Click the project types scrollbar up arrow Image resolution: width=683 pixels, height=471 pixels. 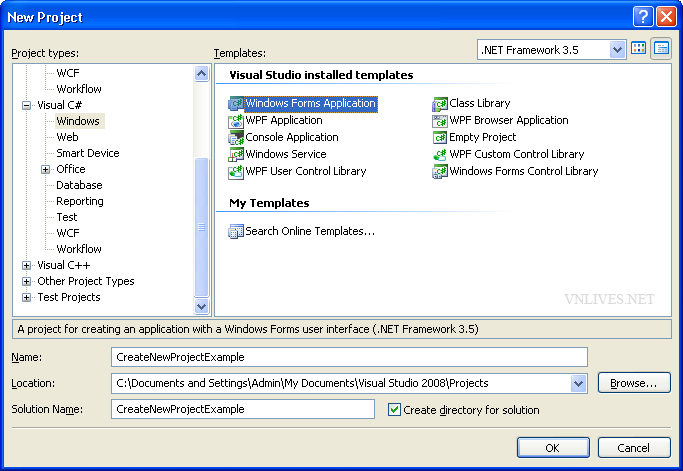tap(201, 73)
